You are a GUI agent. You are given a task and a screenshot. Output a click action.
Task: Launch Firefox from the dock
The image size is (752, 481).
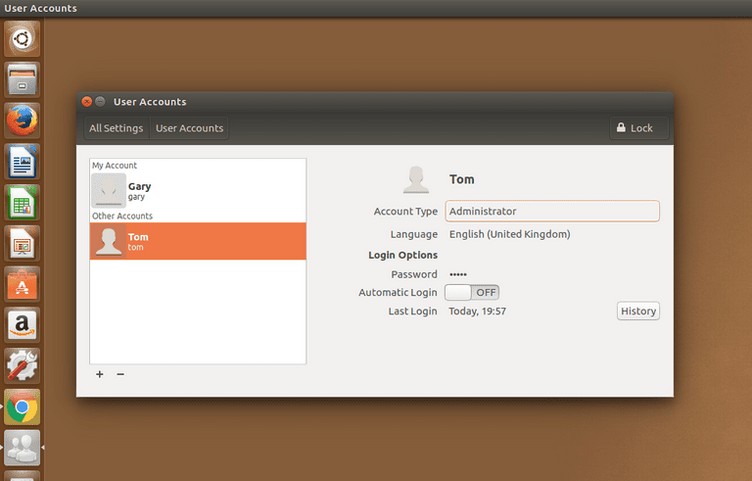point(22,120)
